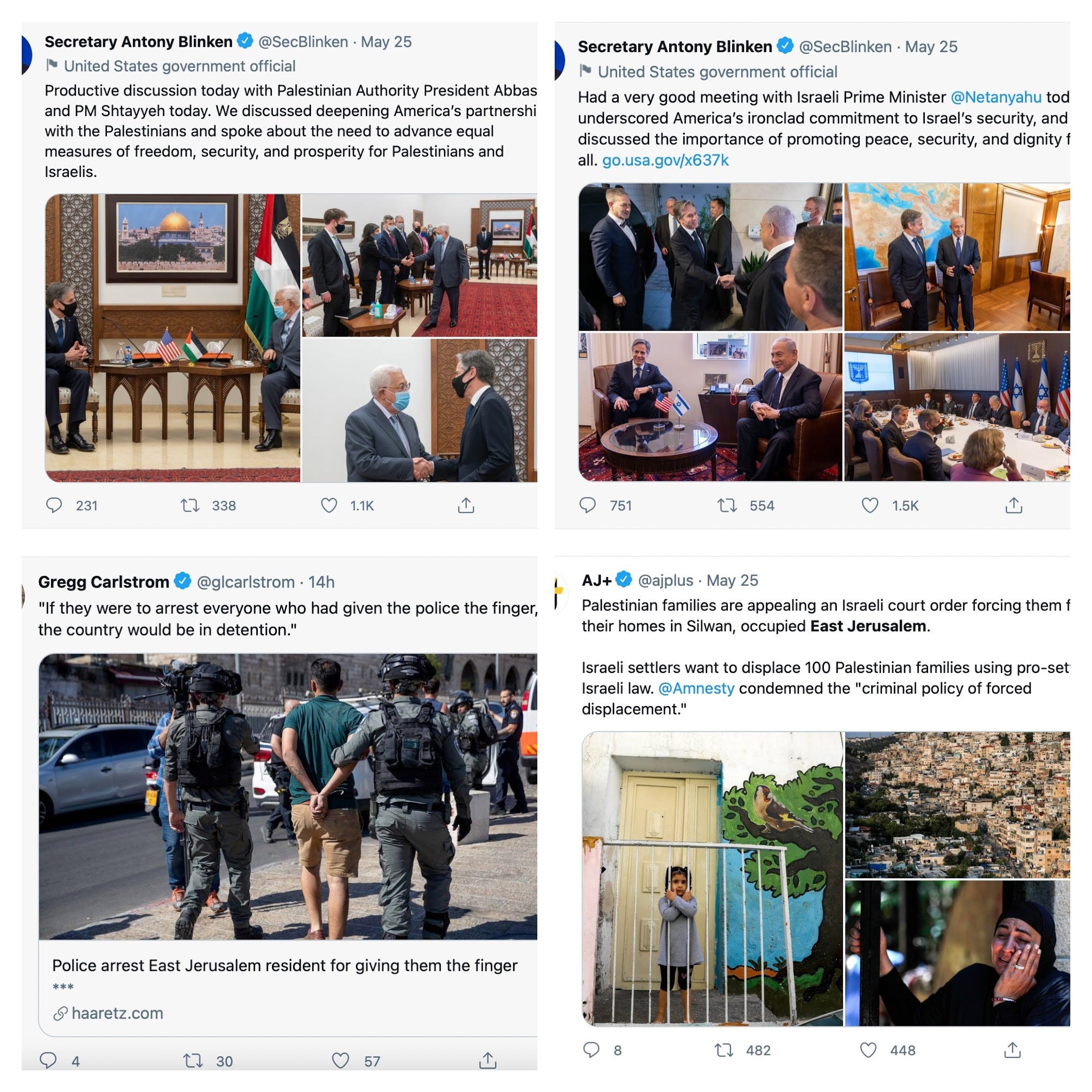The width and height of the screenshot is (1092, 1092).
Task: Retweet the tweet with 554 retweets
Action: pos(727,505)
